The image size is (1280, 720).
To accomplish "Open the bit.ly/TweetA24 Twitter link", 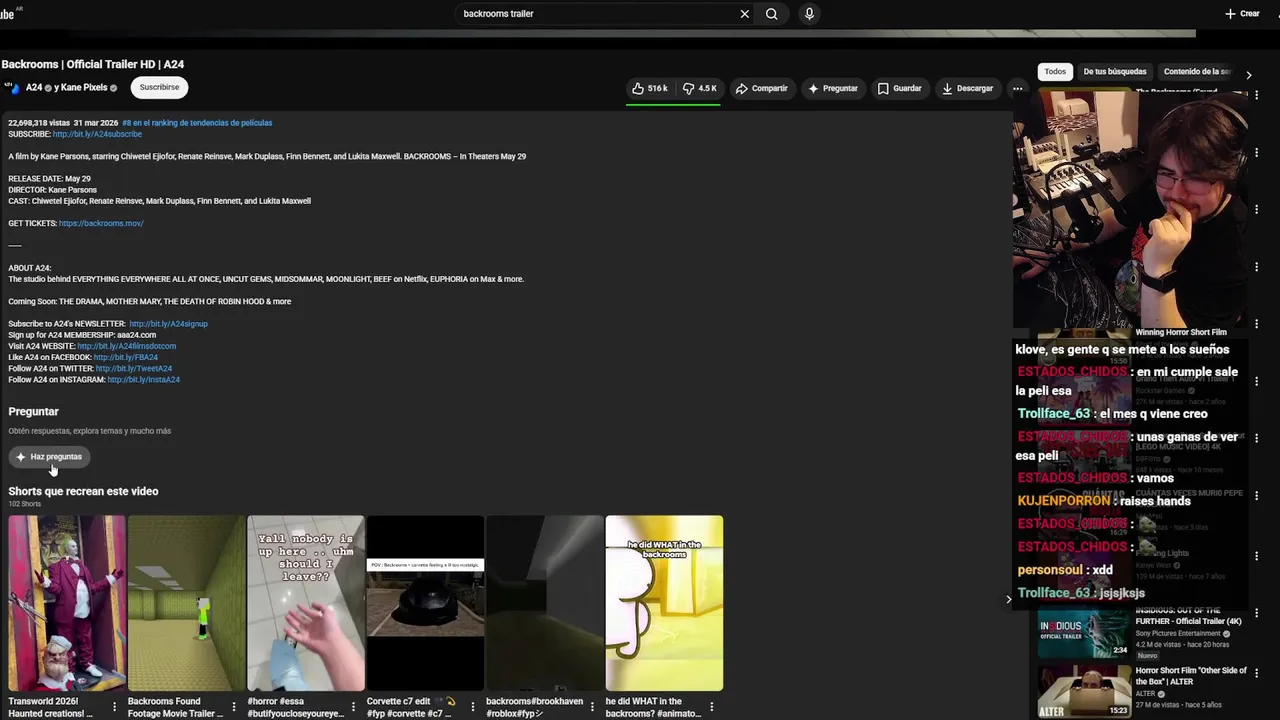I will (134, 368).
